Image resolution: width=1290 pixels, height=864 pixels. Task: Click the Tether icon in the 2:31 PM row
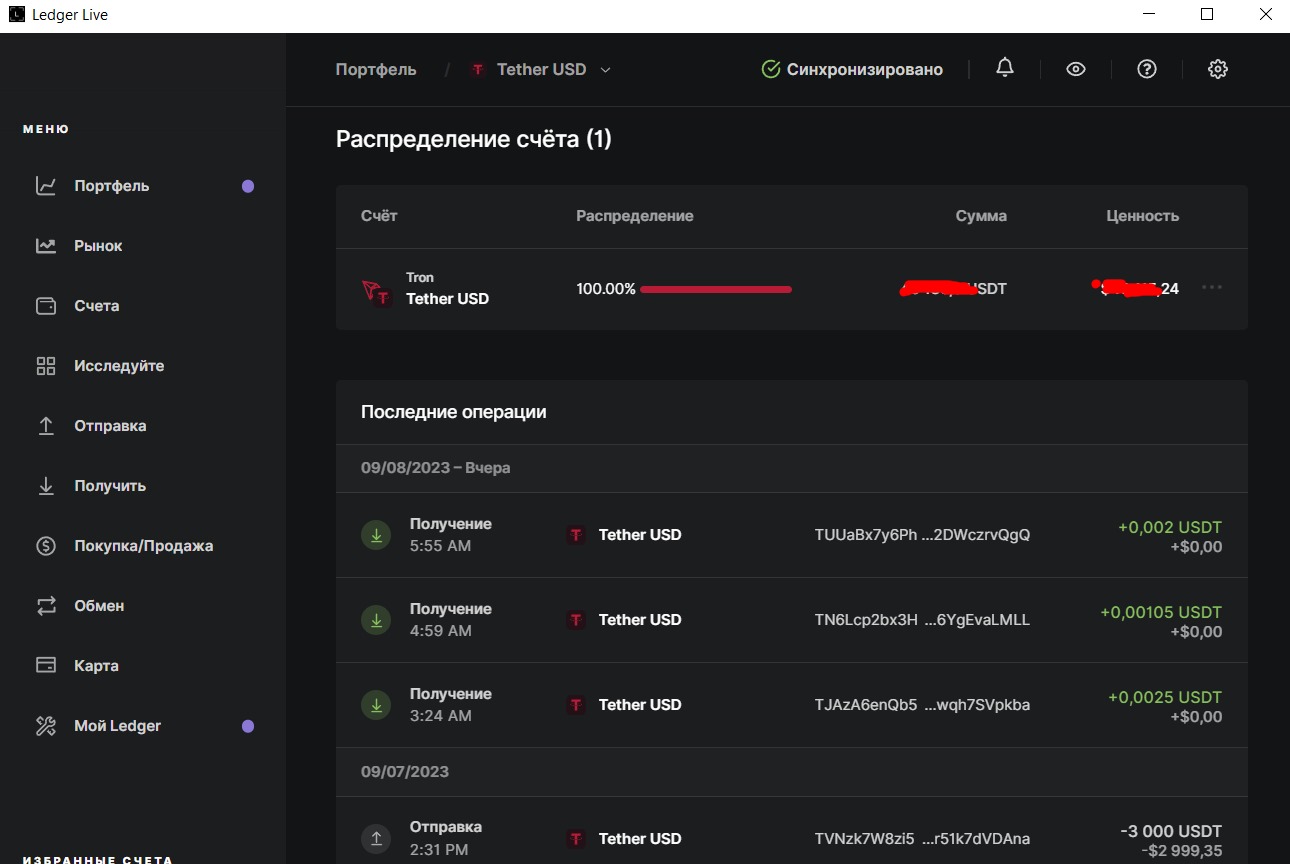(576, 839)
